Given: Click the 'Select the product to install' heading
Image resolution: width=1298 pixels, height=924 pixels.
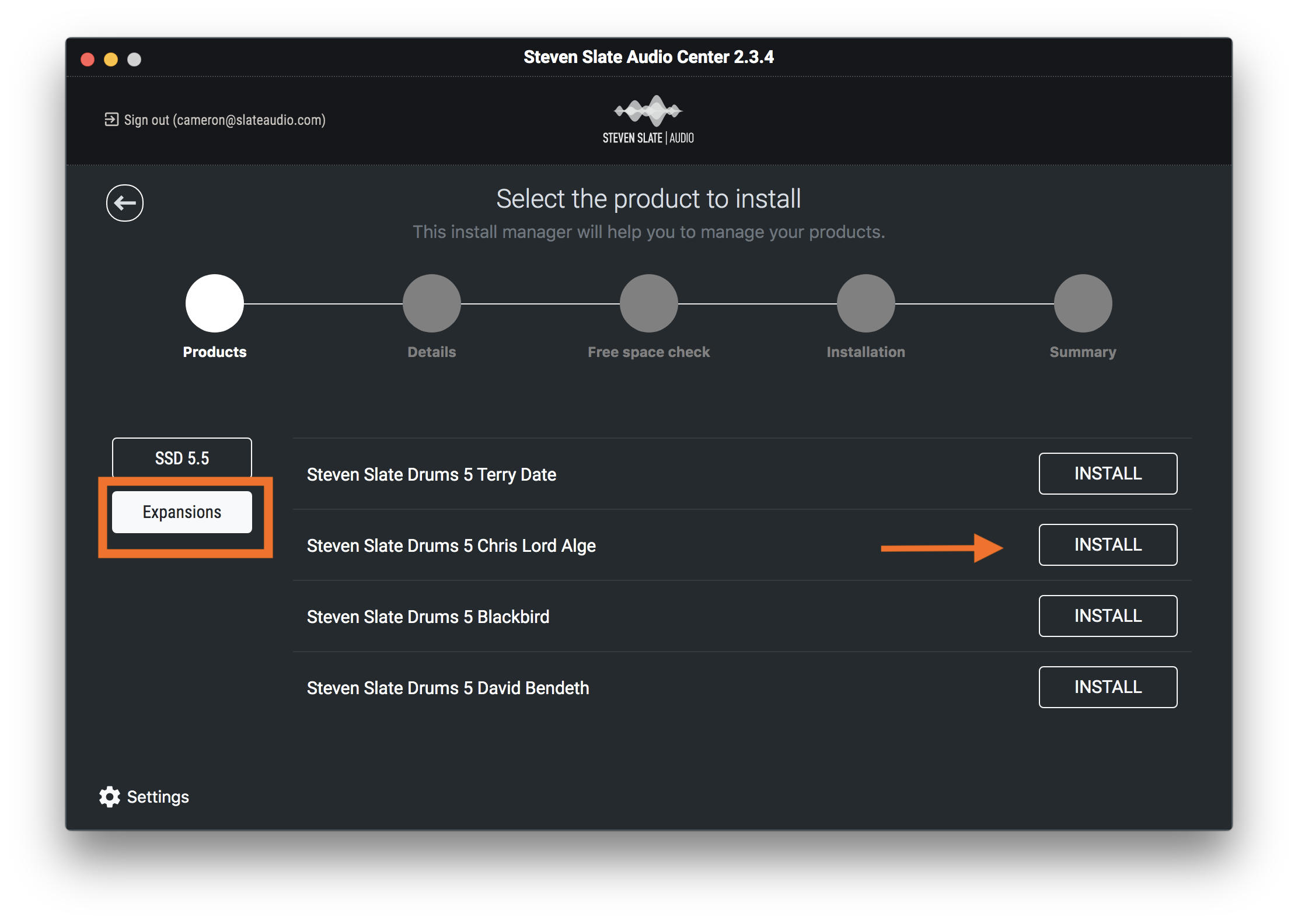Looking at the screenshot, I should (x=648, y=199).
